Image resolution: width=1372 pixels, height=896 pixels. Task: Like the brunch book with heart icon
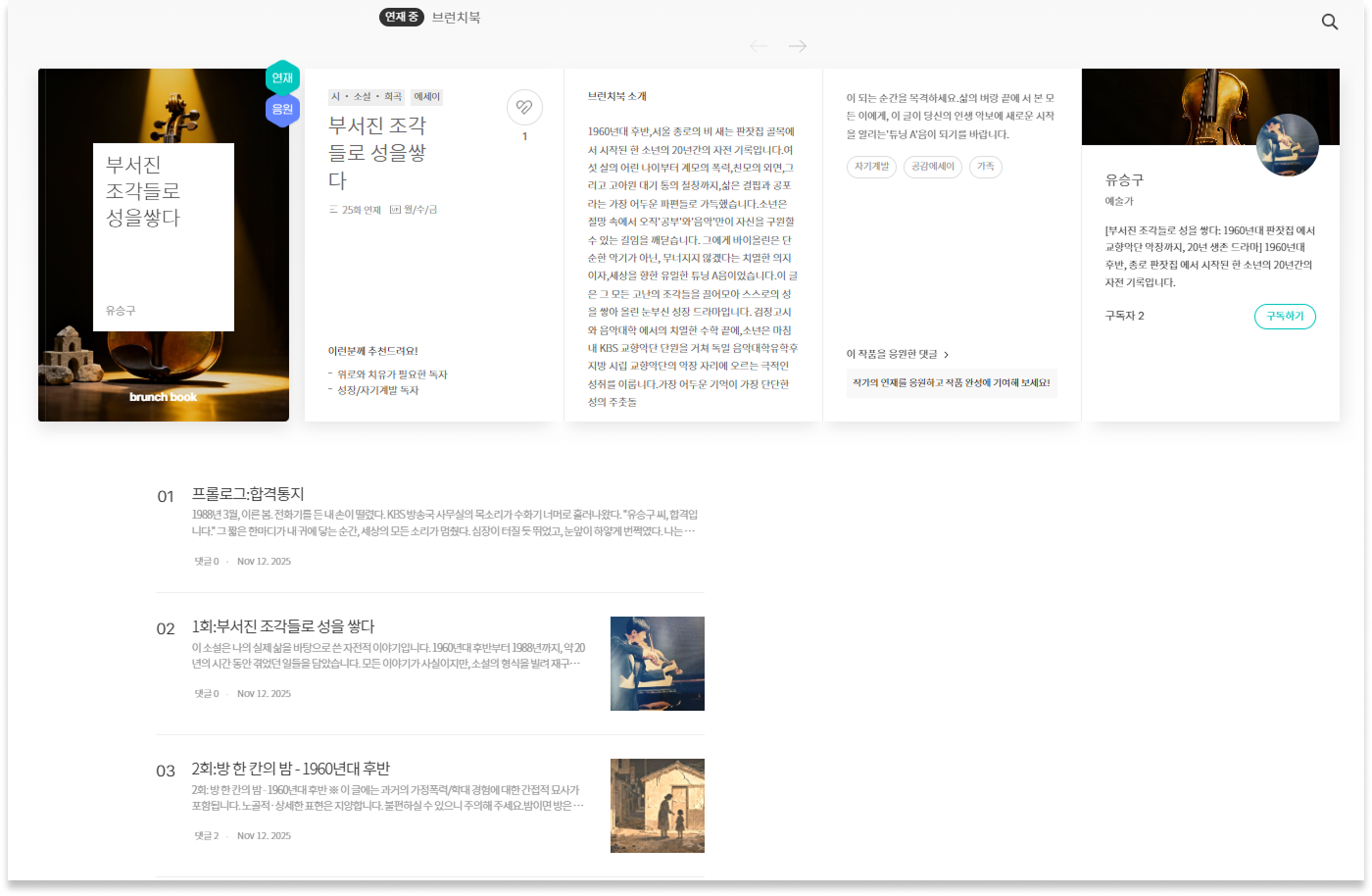click(524, 107)
